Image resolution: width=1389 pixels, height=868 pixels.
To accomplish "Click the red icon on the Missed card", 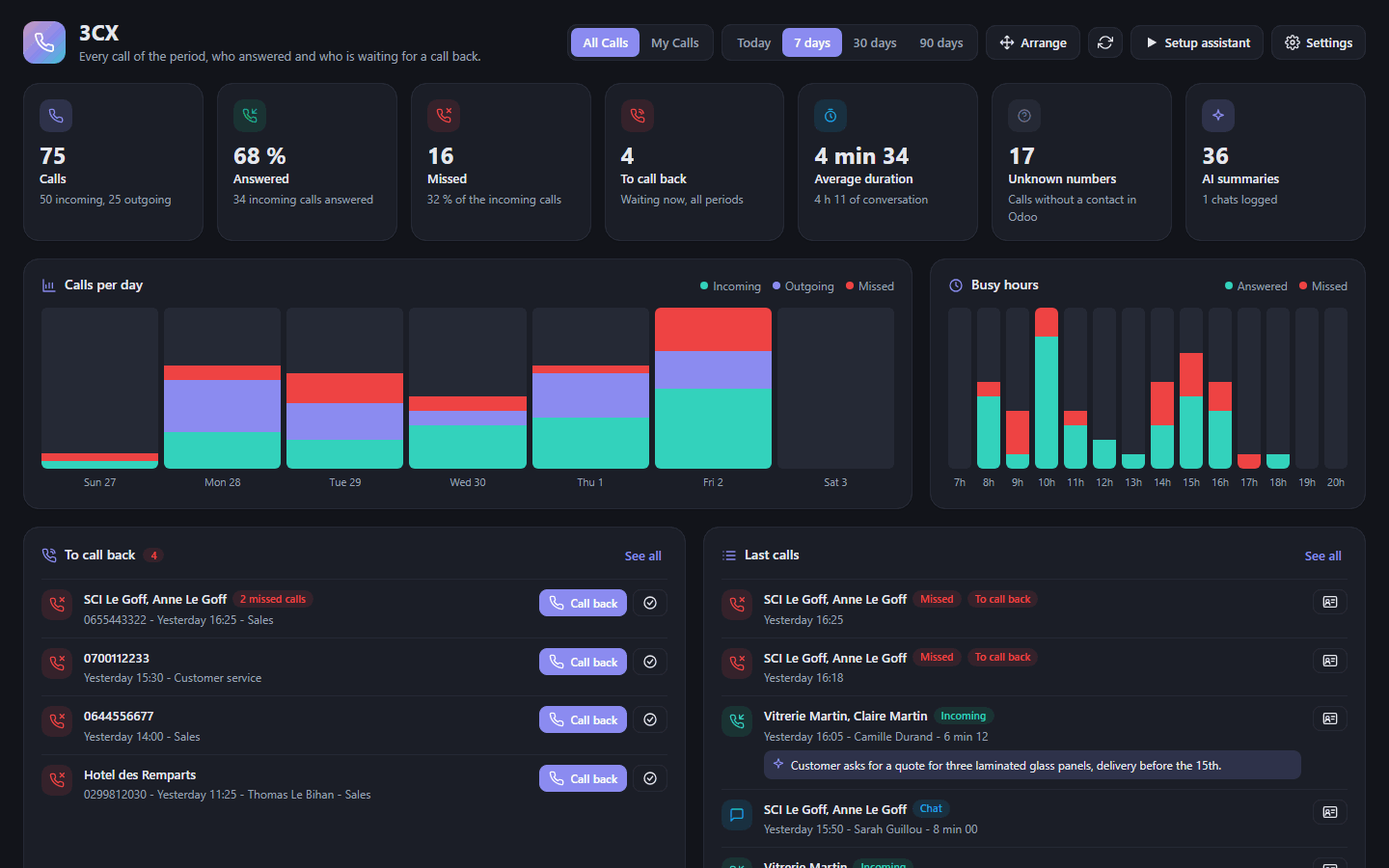I will (x=444, y=116).
